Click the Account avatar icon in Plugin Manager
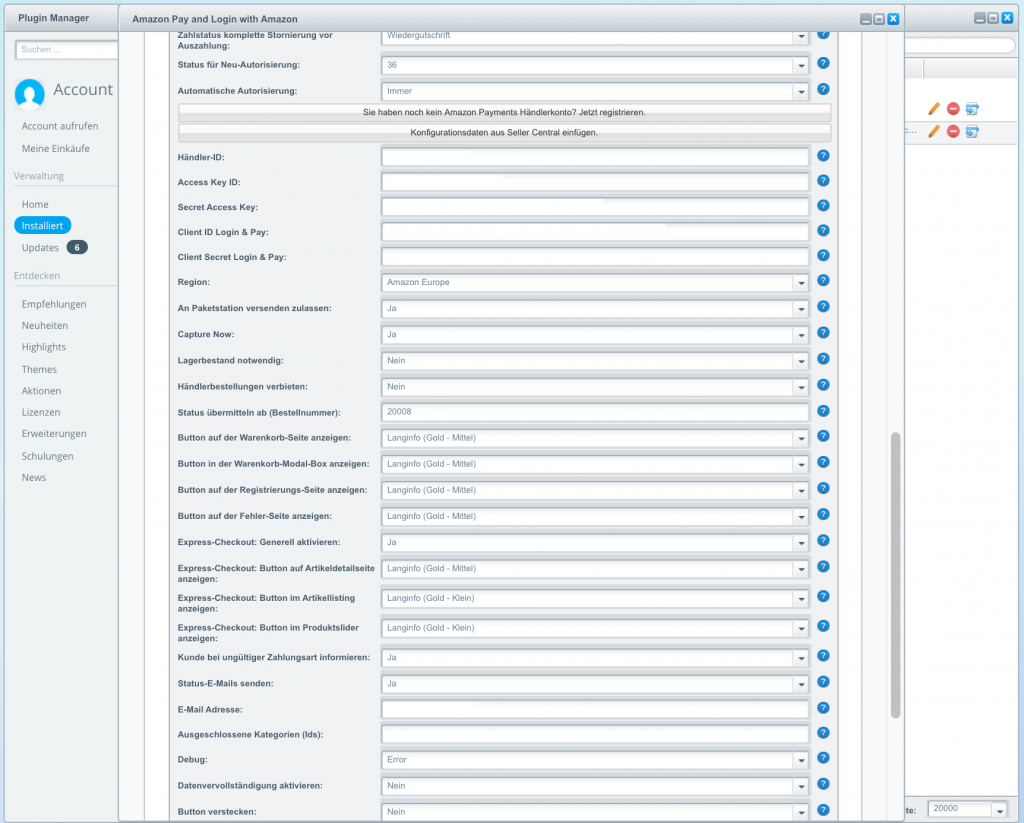Viewport: 1024px width, 823px height. (x=29, y=93)
